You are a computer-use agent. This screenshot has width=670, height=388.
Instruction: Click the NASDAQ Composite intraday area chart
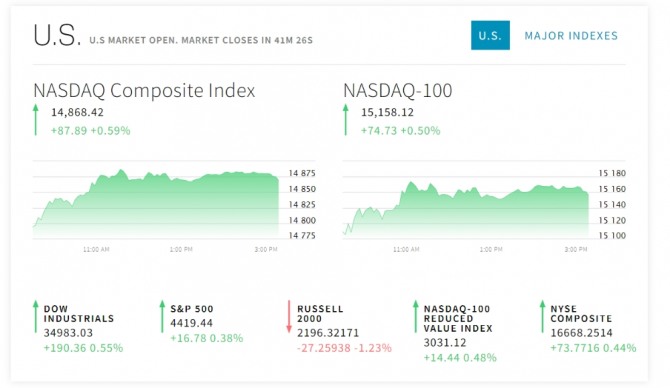point(156,204)
